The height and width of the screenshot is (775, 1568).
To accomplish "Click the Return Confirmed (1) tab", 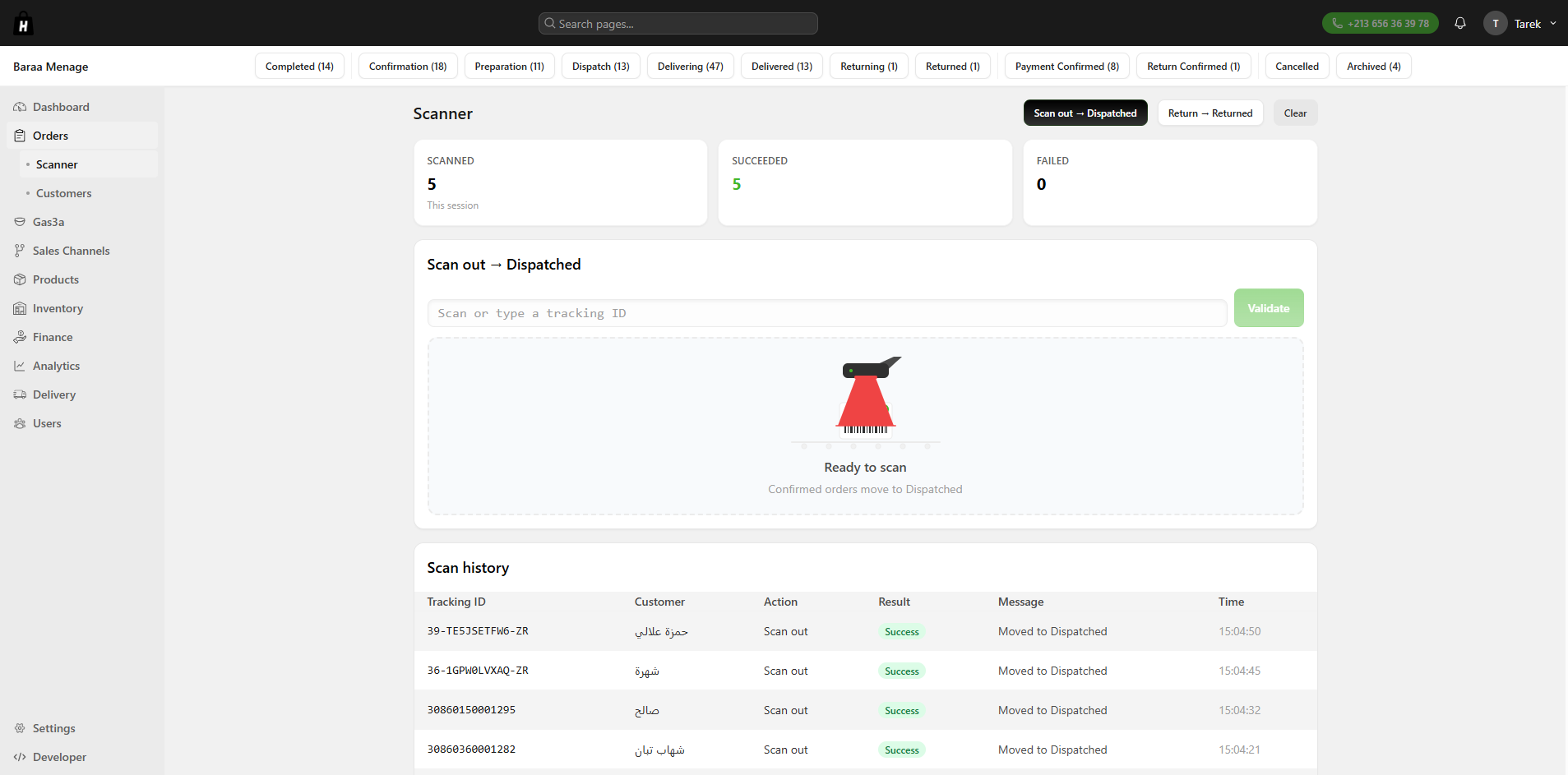I will 1194,66.
